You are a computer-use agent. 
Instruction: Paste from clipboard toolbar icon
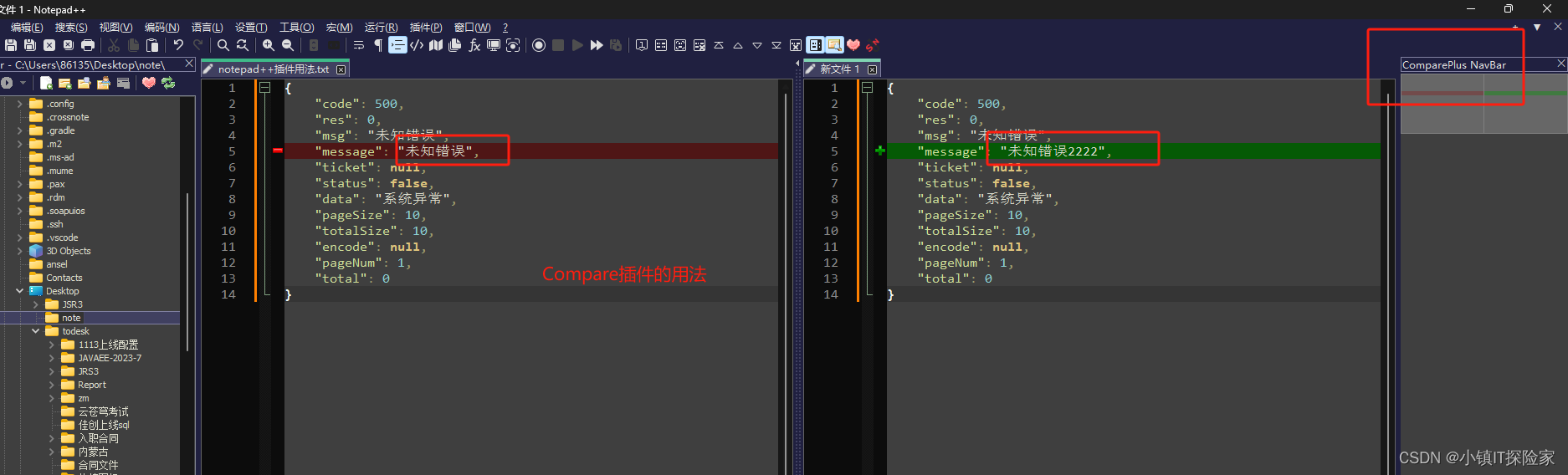click(x=152, y=45)
